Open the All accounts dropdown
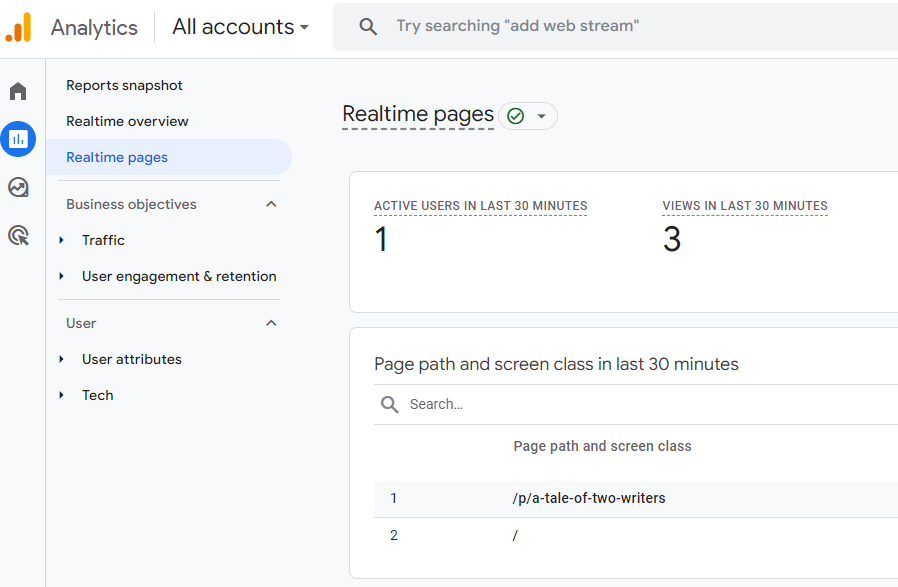This screenshot has width=898, height=587. 239,27
